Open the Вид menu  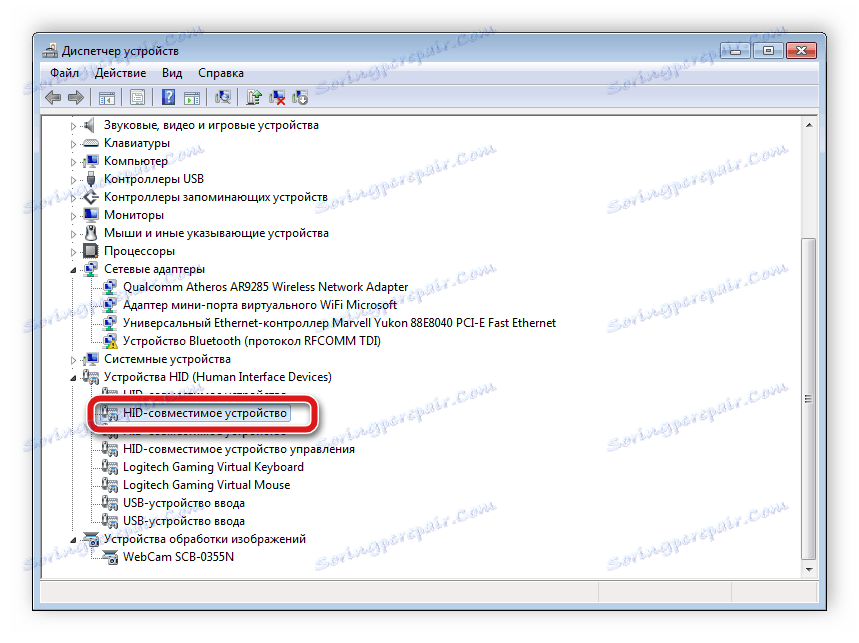tap(172, 73)
